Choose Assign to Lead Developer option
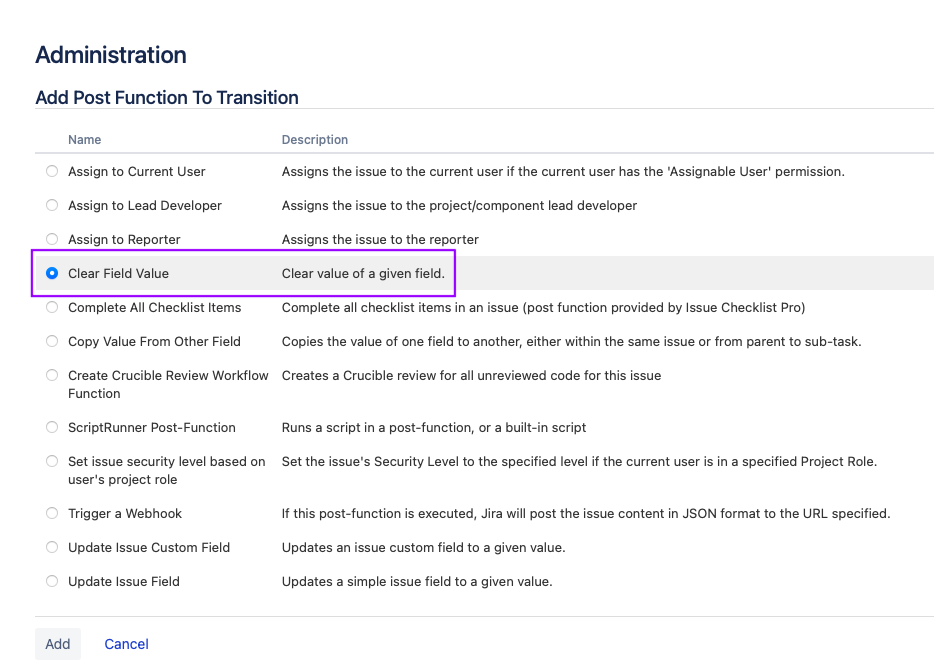934x665 pixels. tap(52, 206)
